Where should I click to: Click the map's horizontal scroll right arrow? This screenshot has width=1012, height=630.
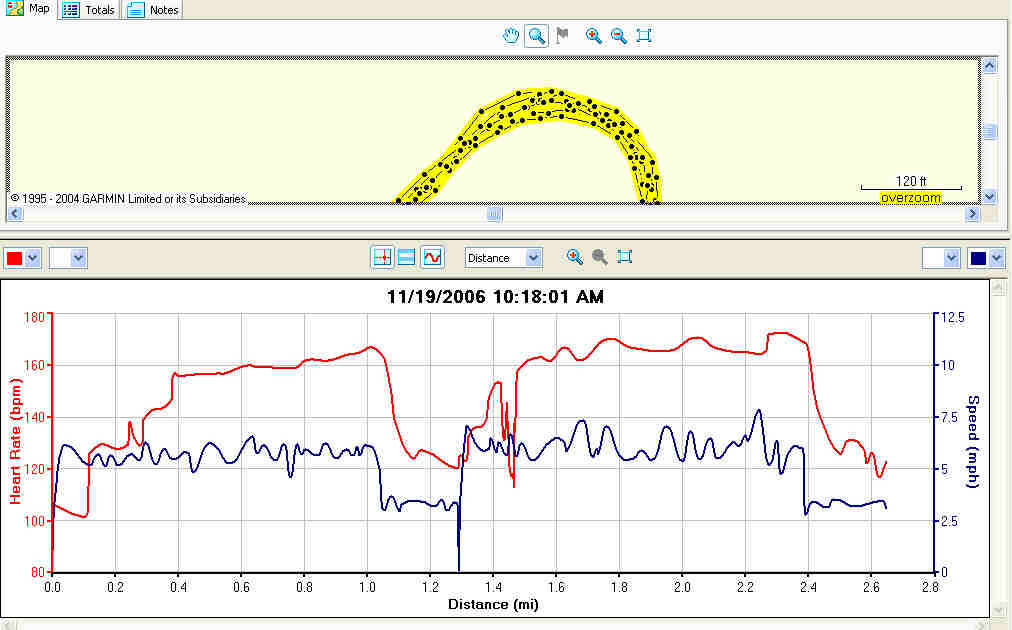(972, 214)
